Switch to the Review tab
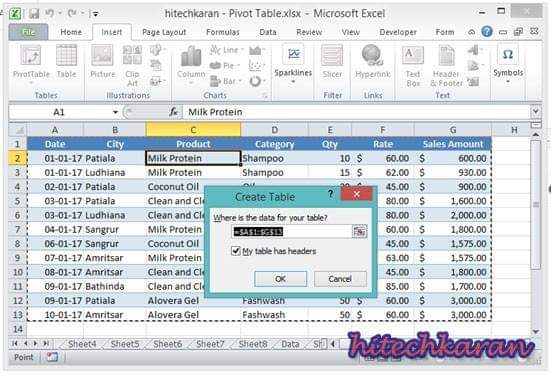The height and width of the screenshot is (375, 551). [309, 32]
